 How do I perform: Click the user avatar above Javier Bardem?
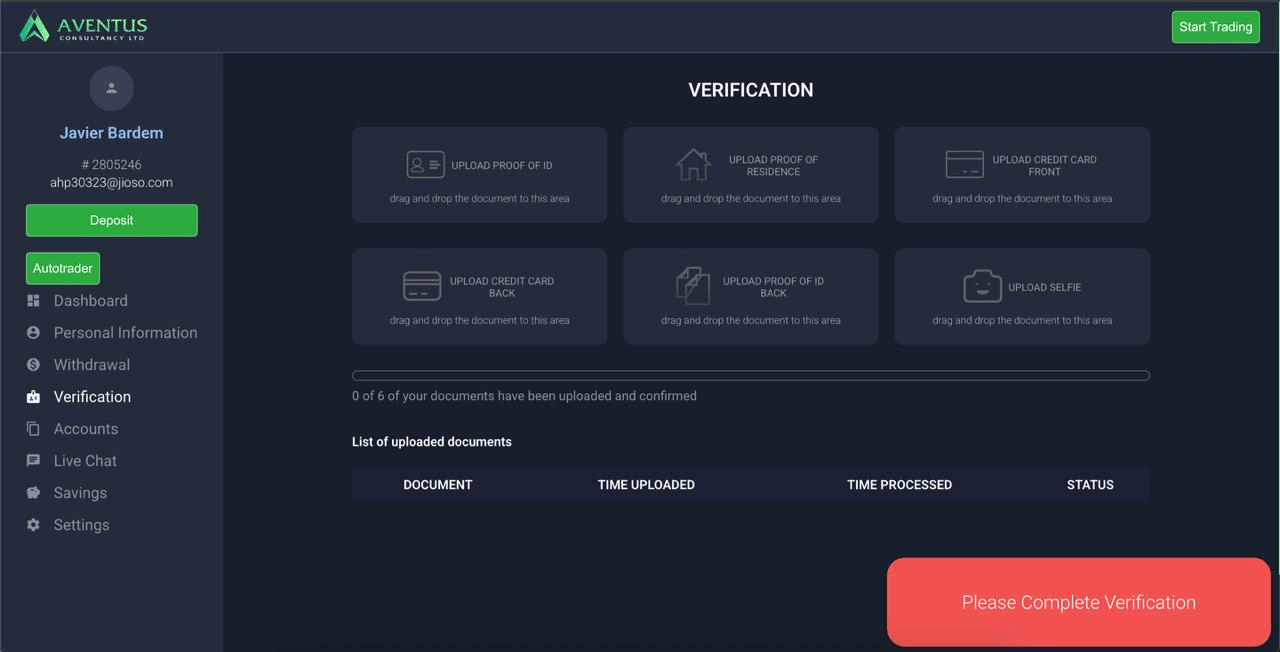pyautogui.click(x=111, y=88)
